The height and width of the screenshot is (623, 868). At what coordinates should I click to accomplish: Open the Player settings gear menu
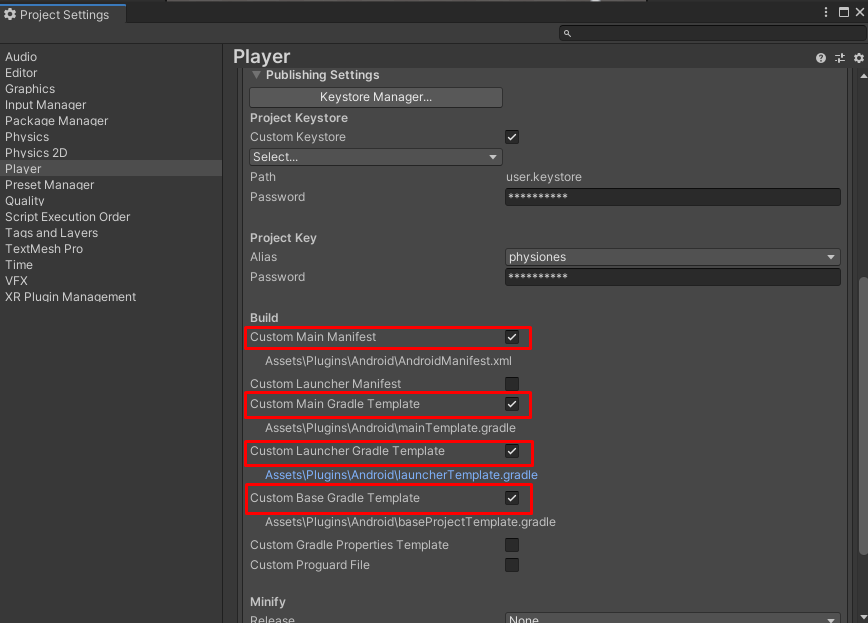click(859, 58)
